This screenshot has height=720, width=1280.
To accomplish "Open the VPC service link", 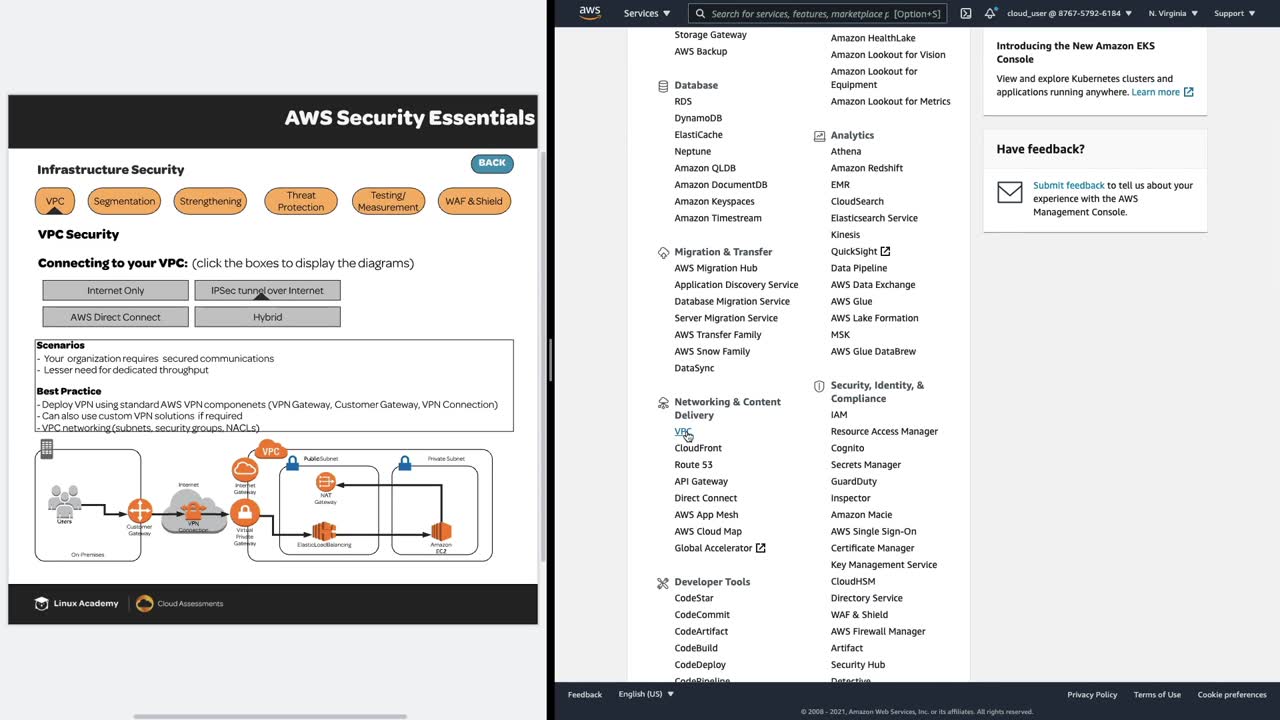I will click(683, 432).
